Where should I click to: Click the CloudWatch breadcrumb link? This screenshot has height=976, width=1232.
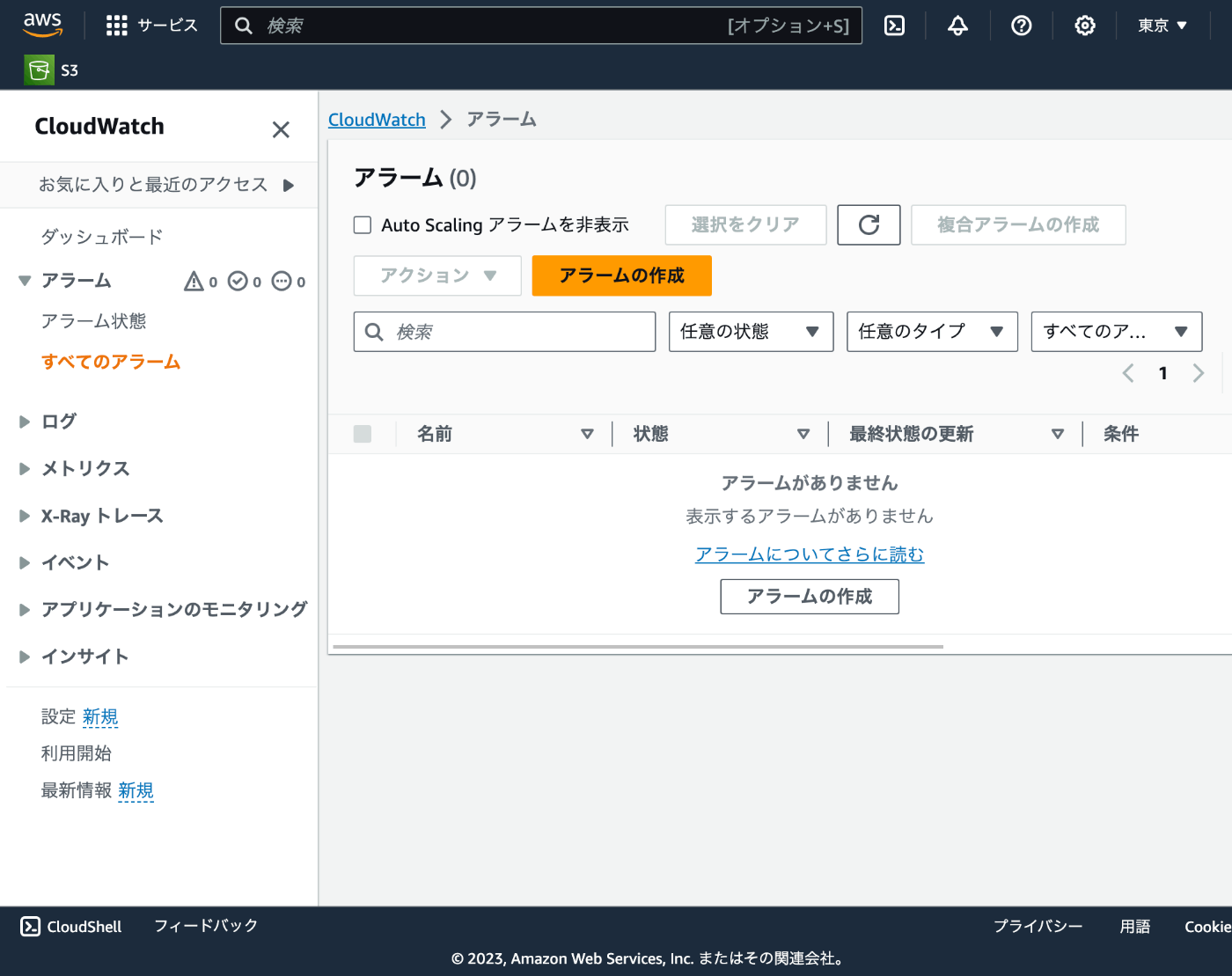point(377,120)
